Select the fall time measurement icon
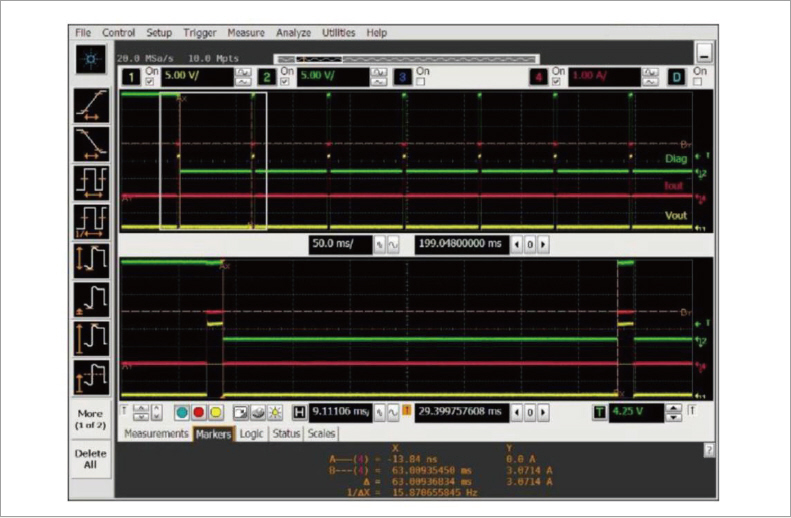 click(x=92, y=142)
